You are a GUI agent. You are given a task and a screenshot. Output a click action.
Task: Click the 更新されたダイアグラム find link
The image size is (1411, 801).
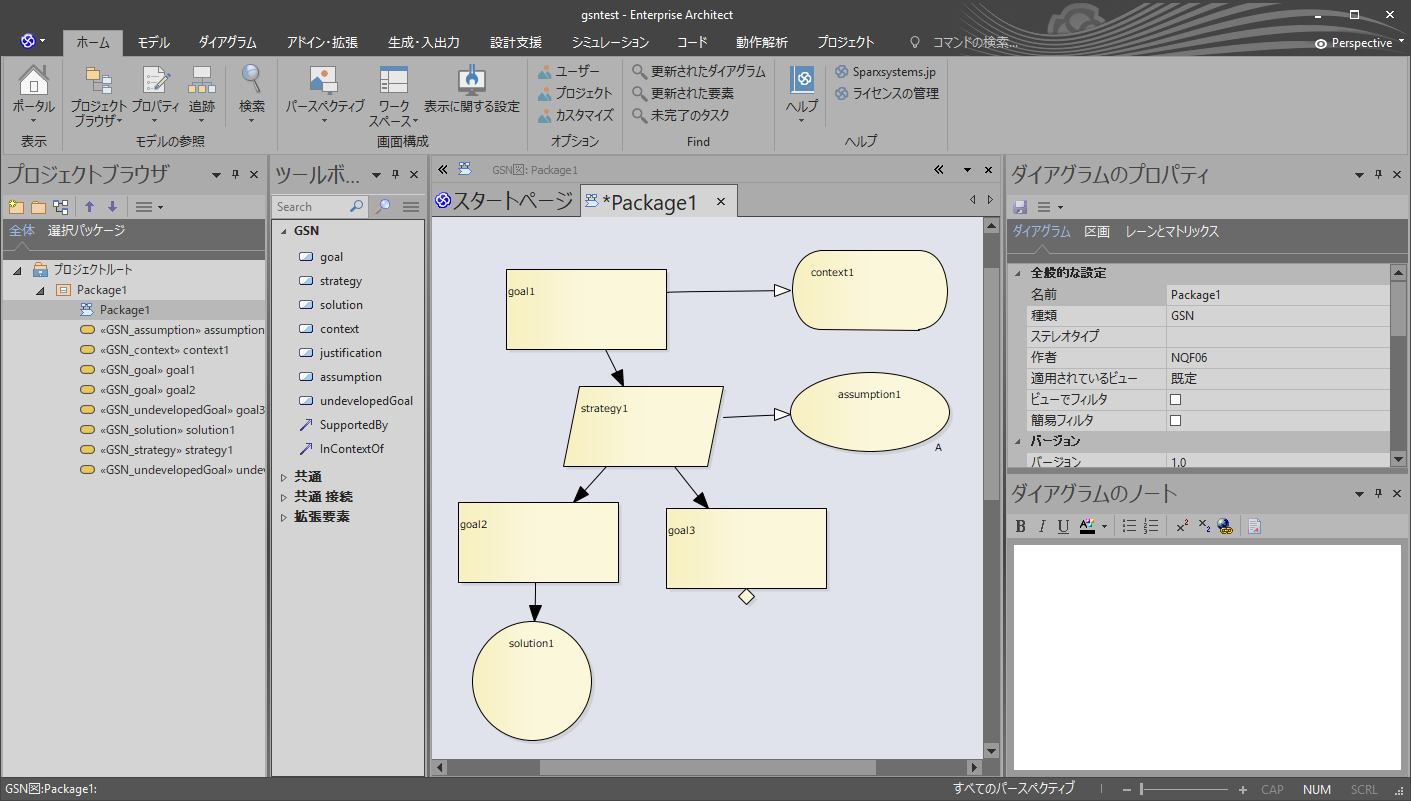point(699,71)
